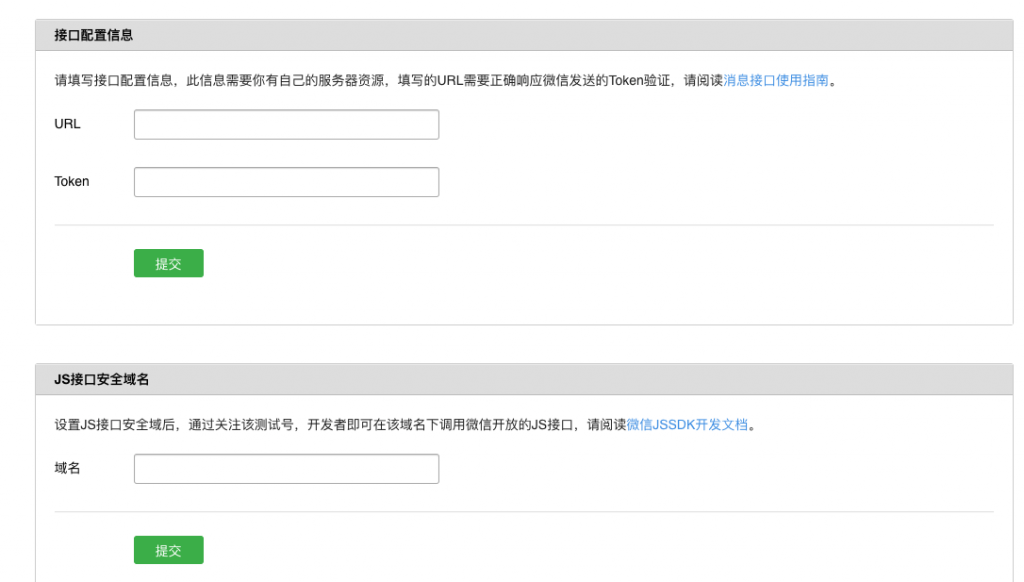Click the Token field label
This screenshot has width=1024, height=582.
point(72,182)
